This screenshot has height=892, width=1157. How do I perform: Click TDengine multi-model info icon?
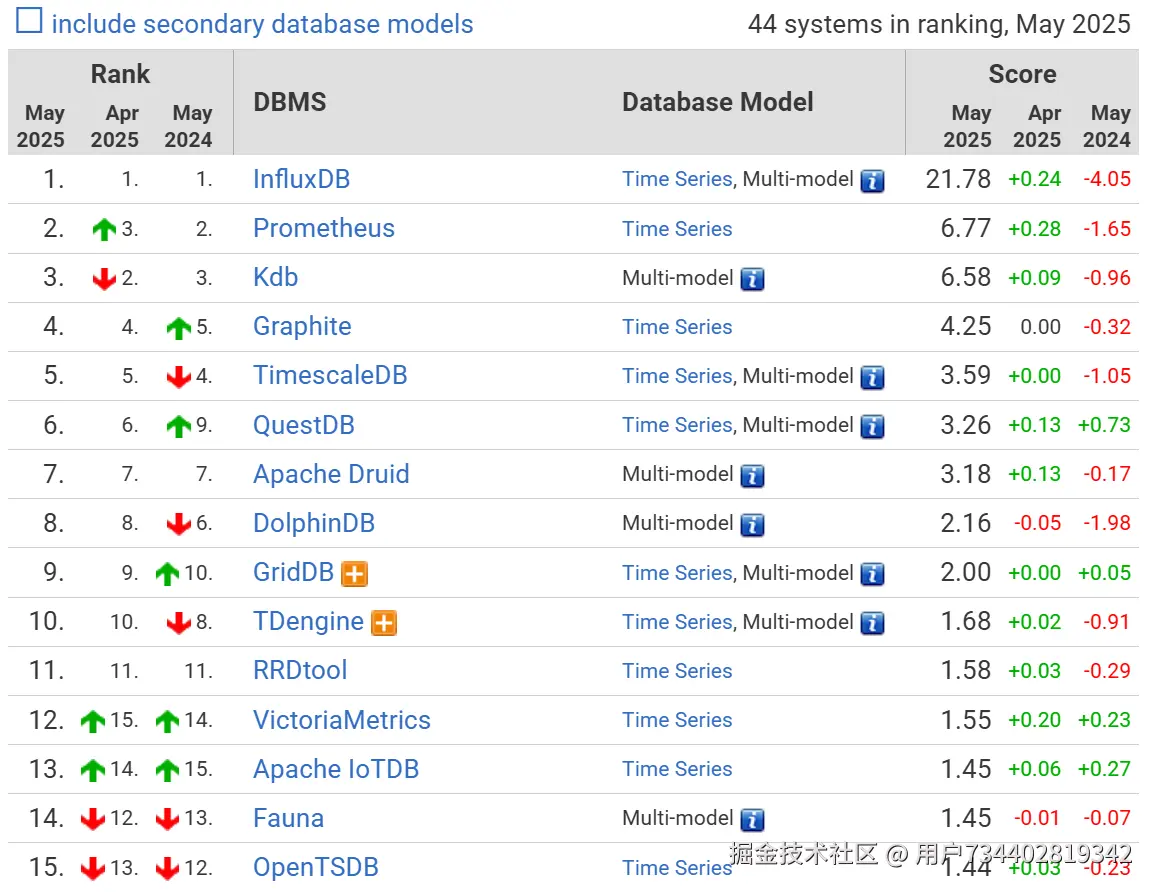[x=872, y=623]
